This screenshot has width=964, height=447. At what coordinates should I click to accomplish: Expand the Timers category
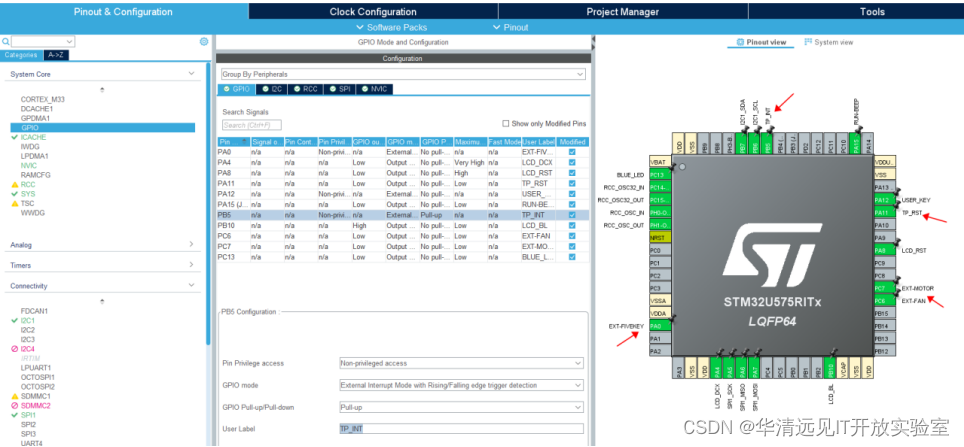click(191, 265)
